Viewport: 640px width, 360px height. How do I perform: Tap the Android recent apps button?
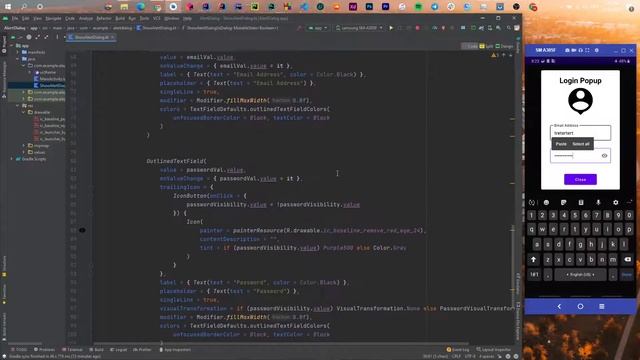601,306
